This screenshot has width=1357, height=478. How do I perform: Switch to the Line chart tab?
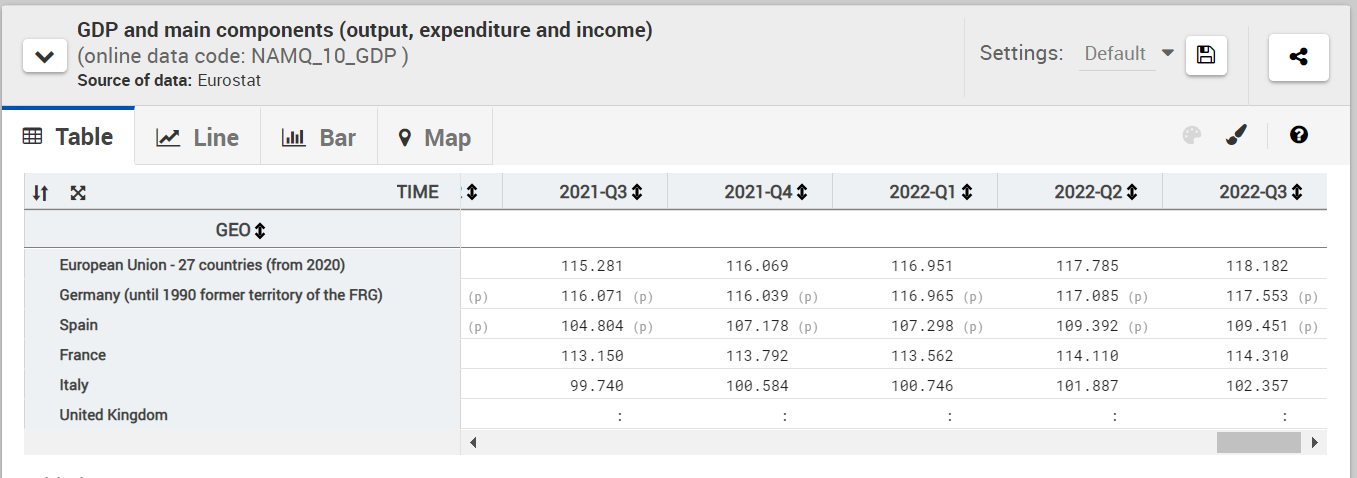197,138
